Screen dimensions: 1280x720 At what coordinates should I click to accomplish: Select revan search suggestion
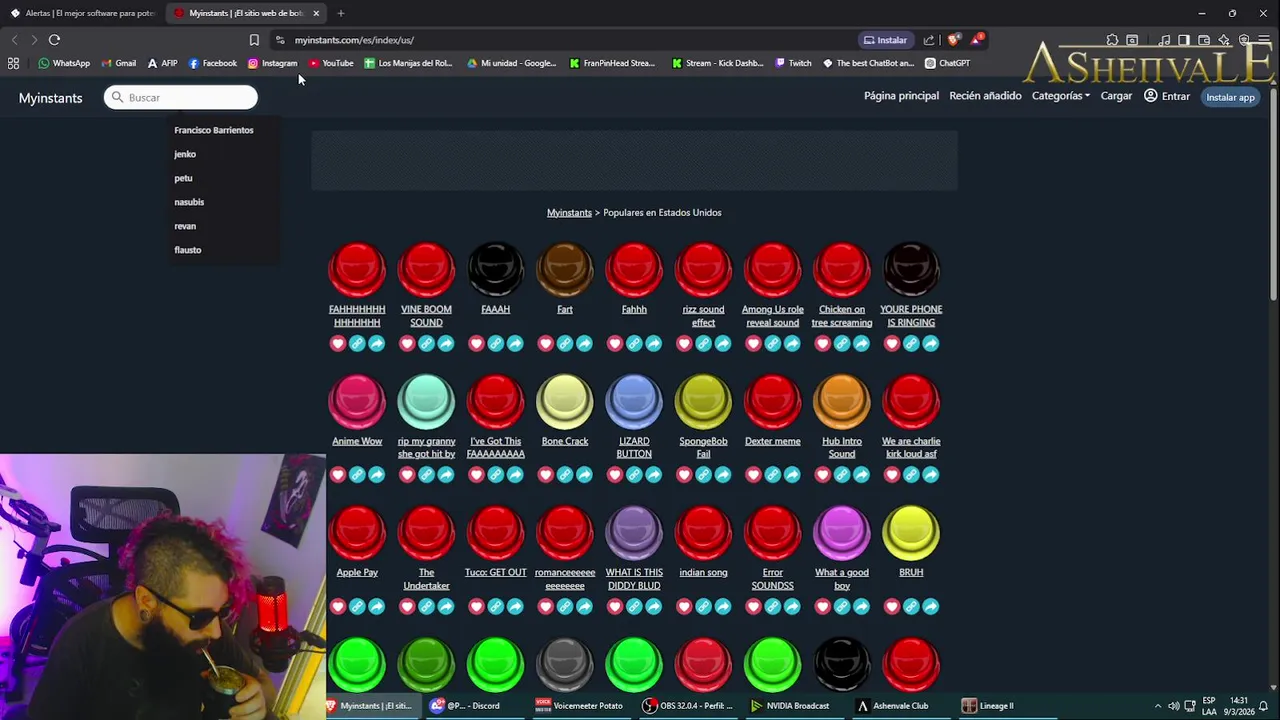[185, 226]
